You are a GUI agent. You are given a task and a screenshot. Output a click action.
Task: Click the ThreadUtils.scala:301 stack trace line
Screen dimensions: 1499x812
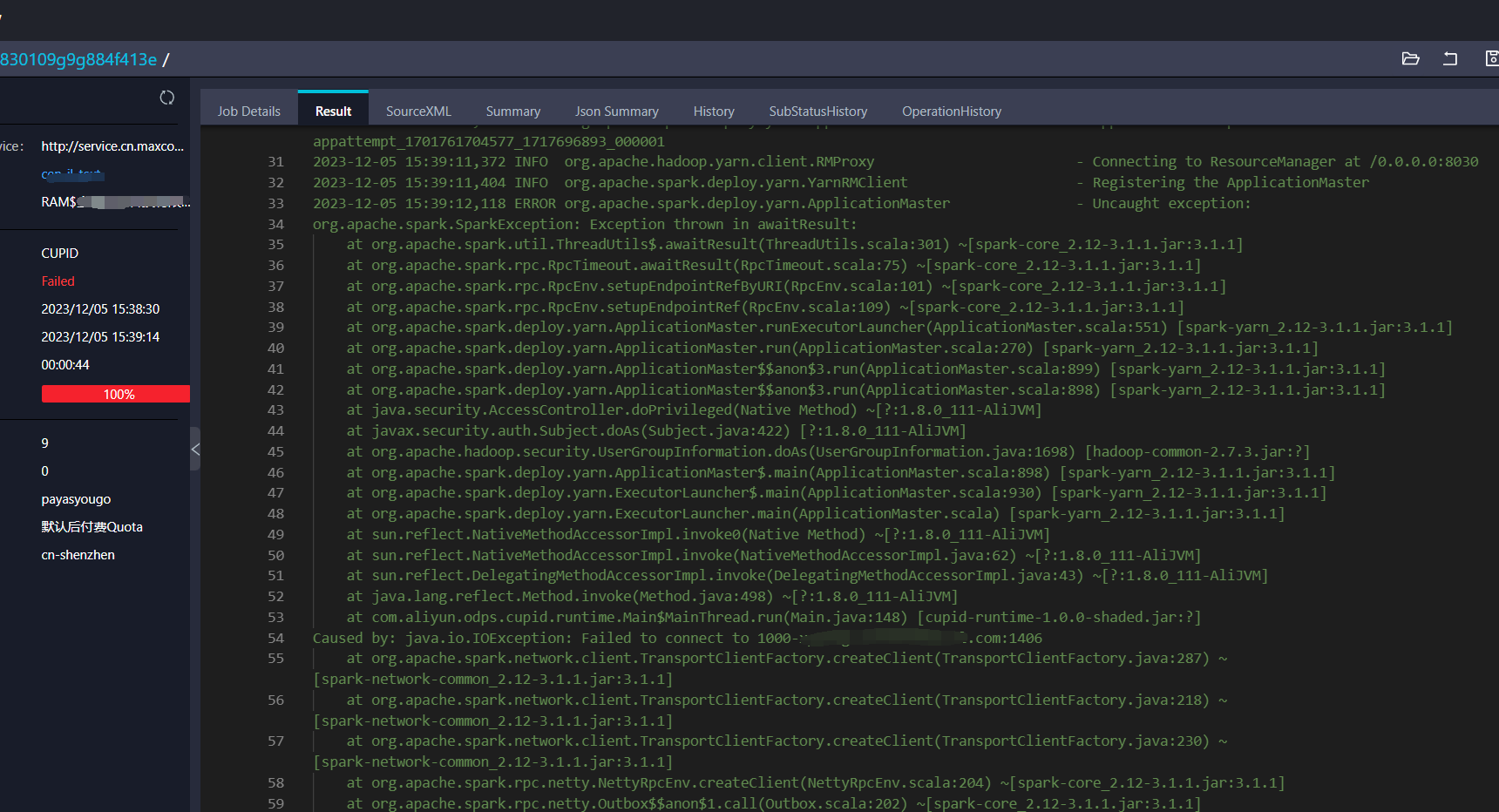[x=795, y=245]
